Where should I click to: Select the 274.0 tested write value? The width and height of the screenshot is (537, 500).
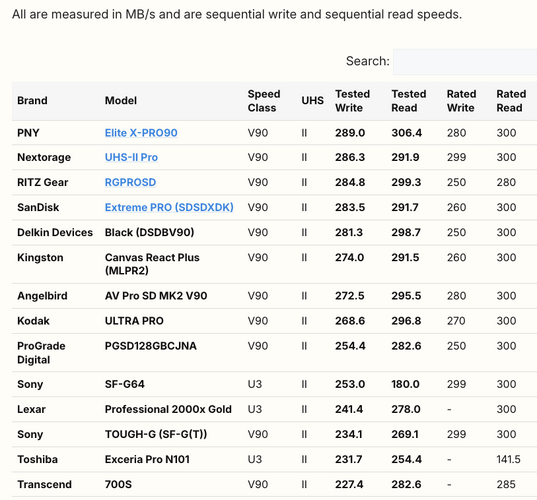[350, 257]
